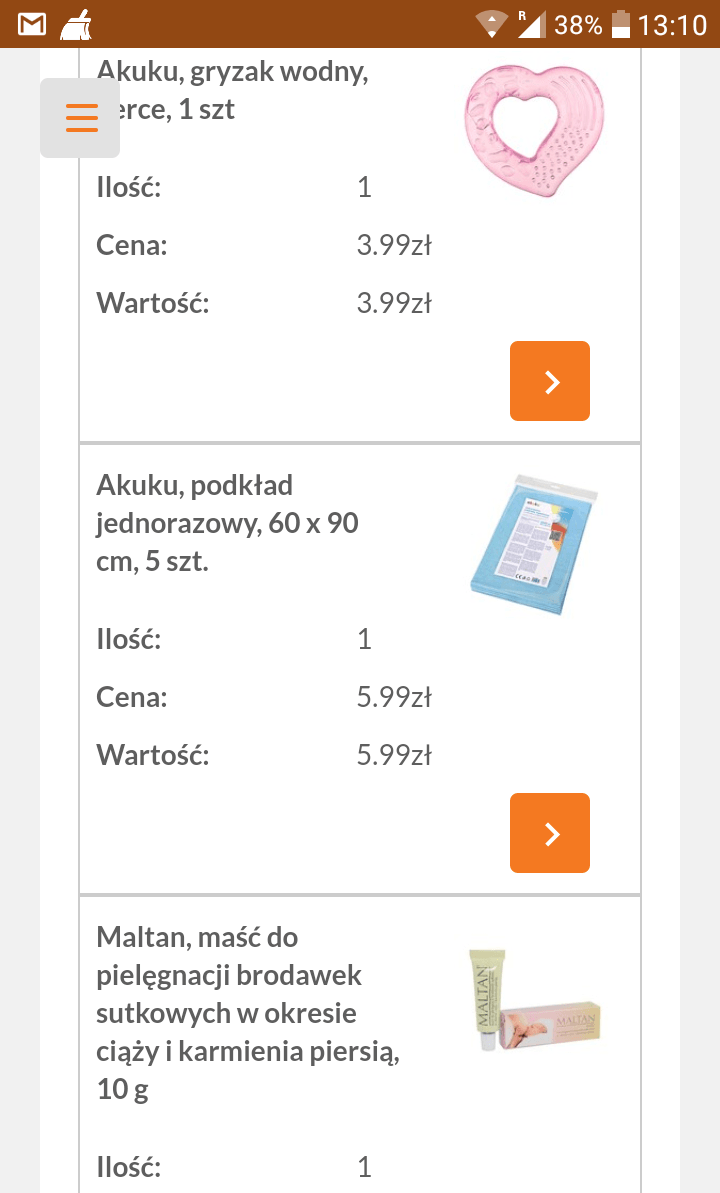The height and width of the screenshot is (1193, 720).
Task: Tap the clock showing 13:10
Action: (672, 24)
